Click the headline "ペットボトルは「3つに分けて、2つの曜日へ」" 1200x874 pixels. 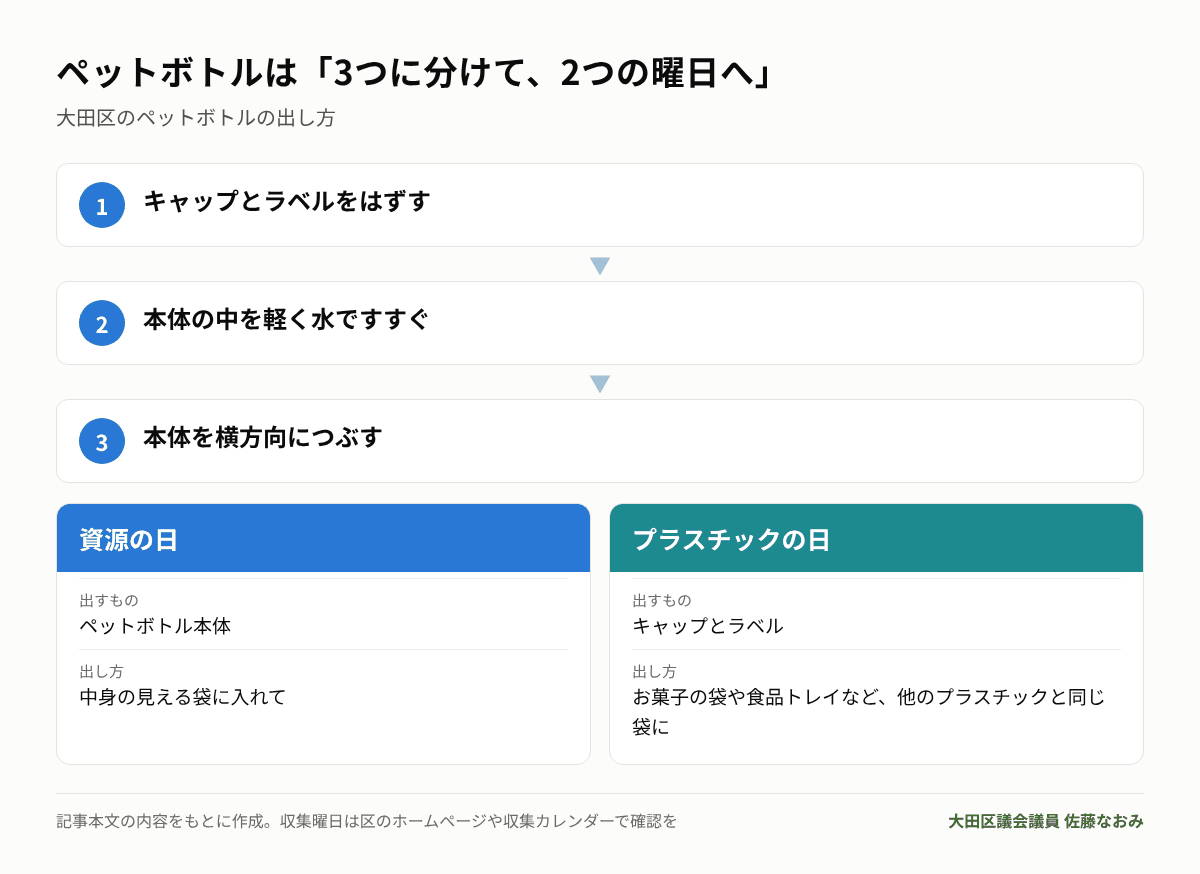416,74
